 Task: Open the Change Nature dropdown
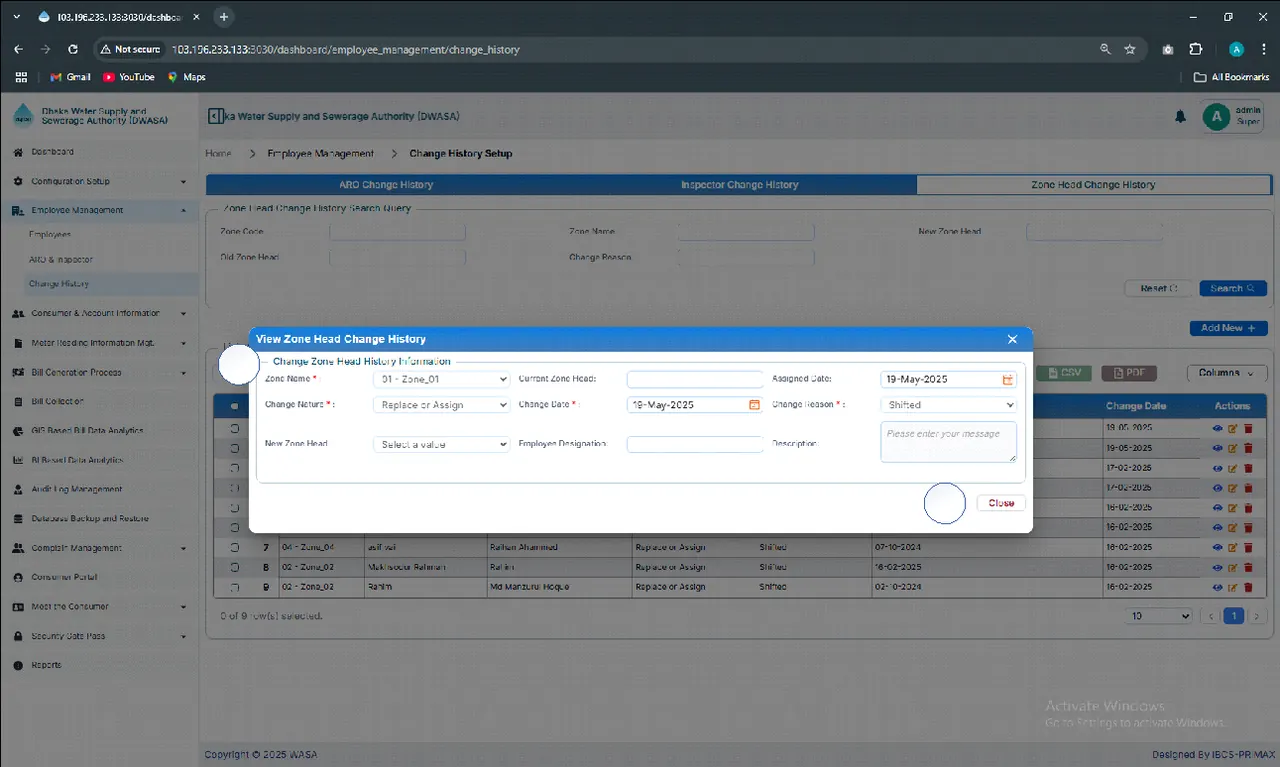coord(441,405)
